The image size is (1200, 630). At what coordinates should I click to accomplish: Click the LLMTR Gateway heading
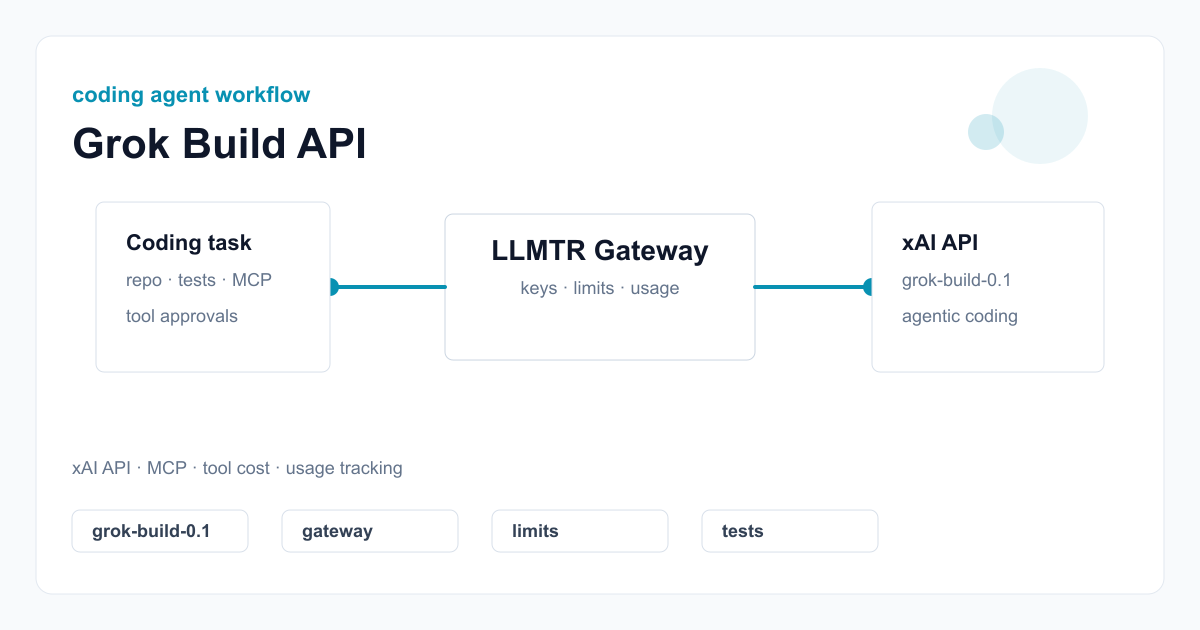[x=600, y=251]
